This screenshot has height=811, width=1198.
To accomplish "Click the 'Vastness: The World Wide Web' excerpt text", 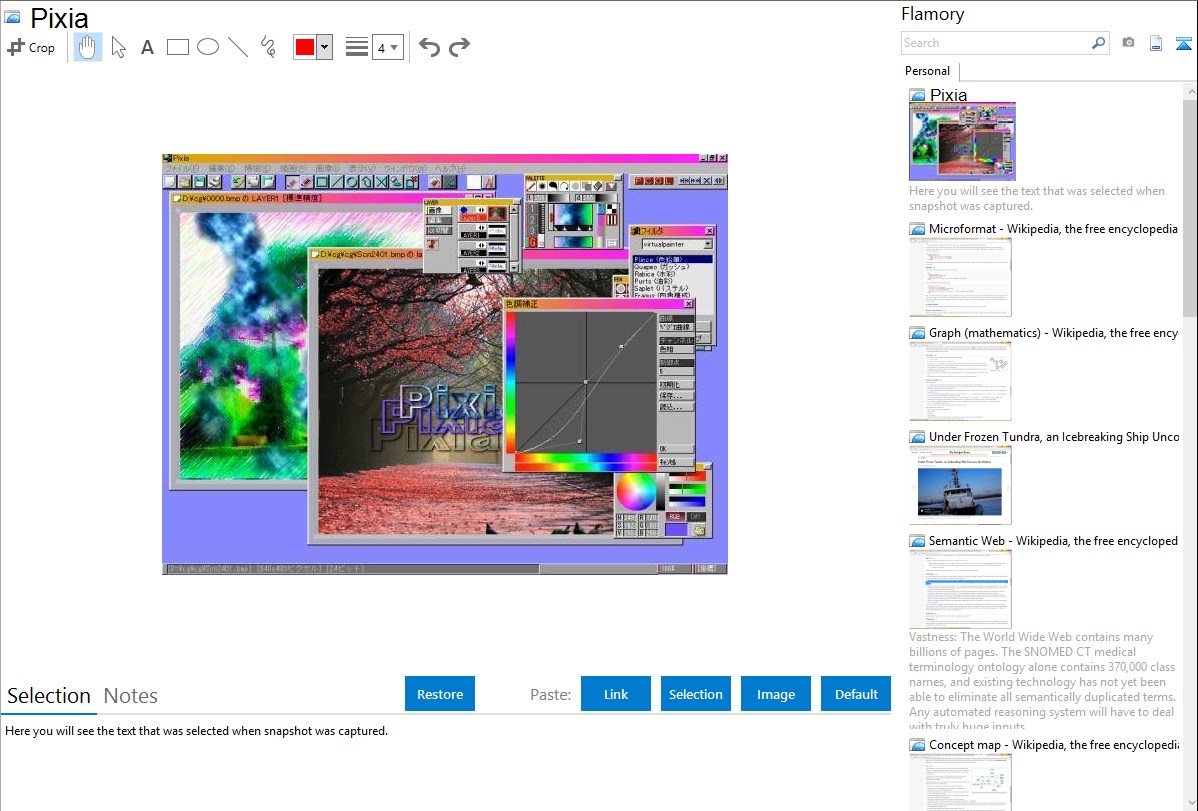I will [x=1042, y=681].
